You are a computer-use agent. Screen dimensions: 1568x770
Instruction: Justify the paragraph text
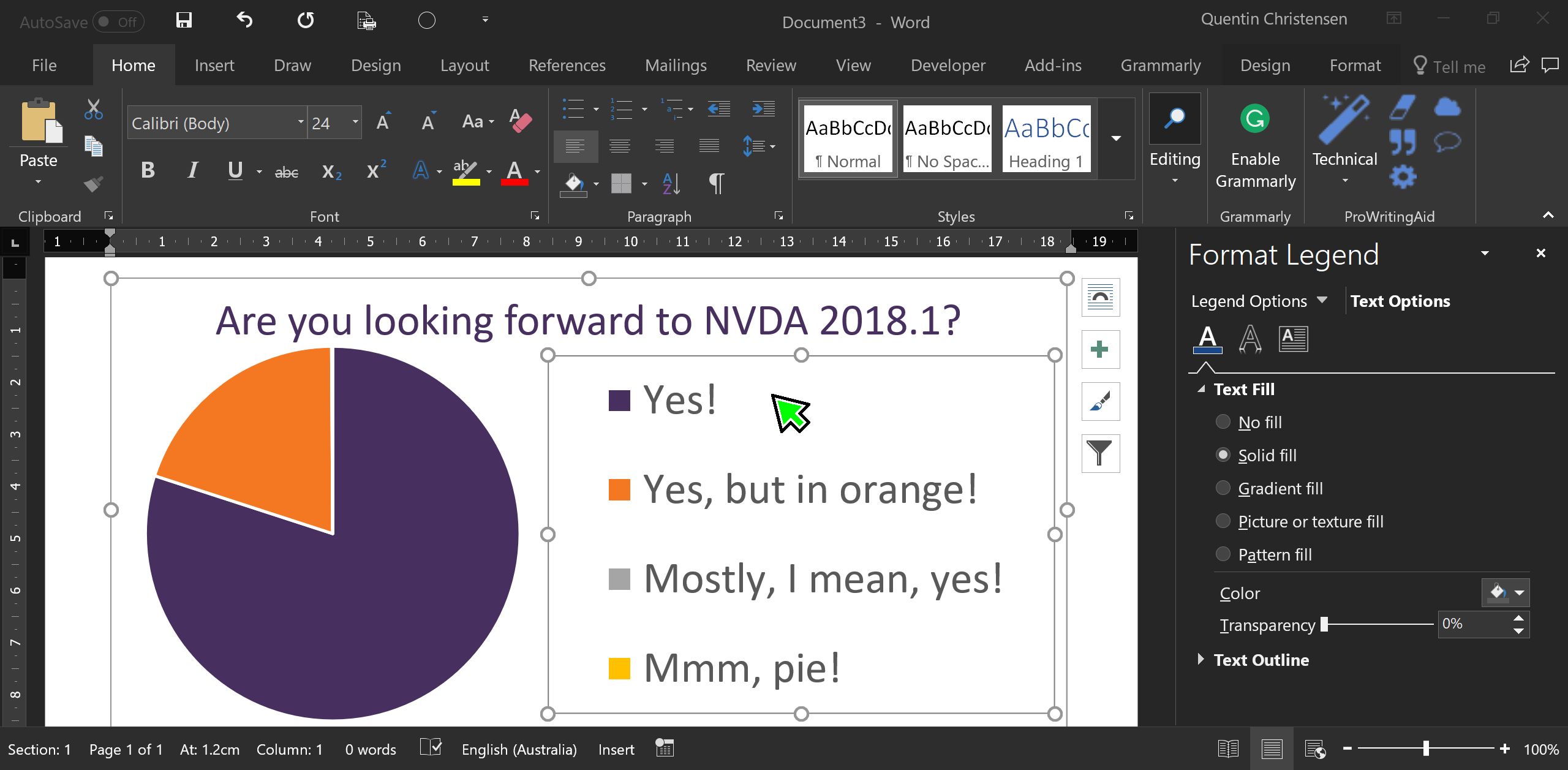709,146
